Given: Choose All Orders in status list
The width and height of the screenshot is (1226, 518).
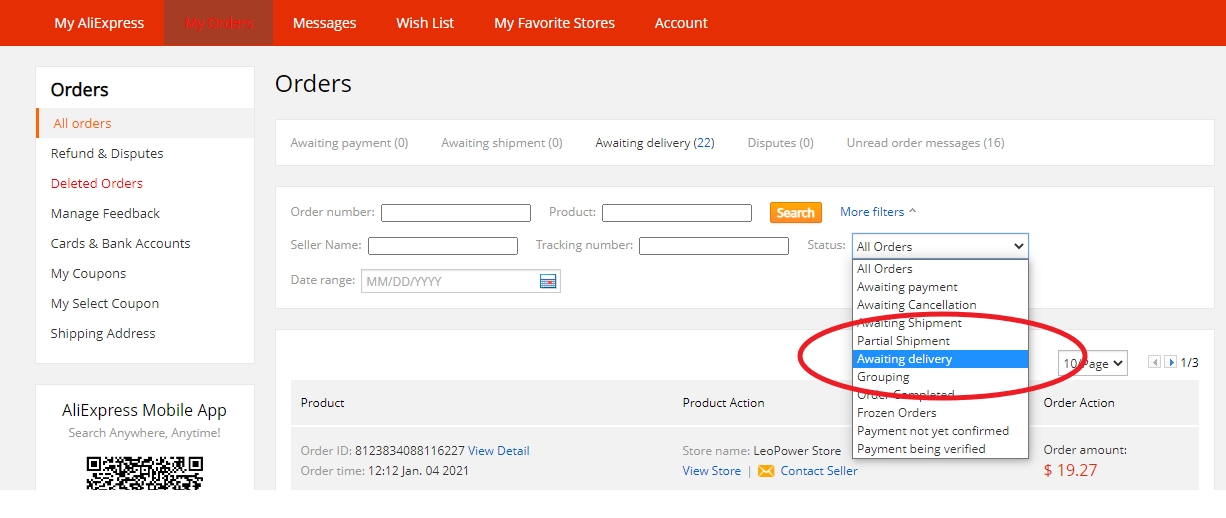Looking at the screenshot, I should pyautogui.click(x=940, y=269).
